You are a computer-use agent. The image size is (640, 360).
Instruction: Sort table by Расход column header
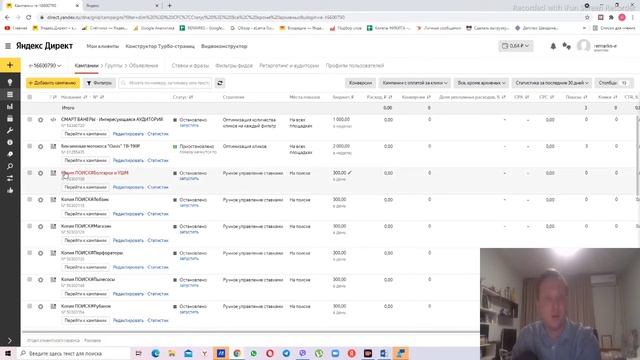coord(379,97)
